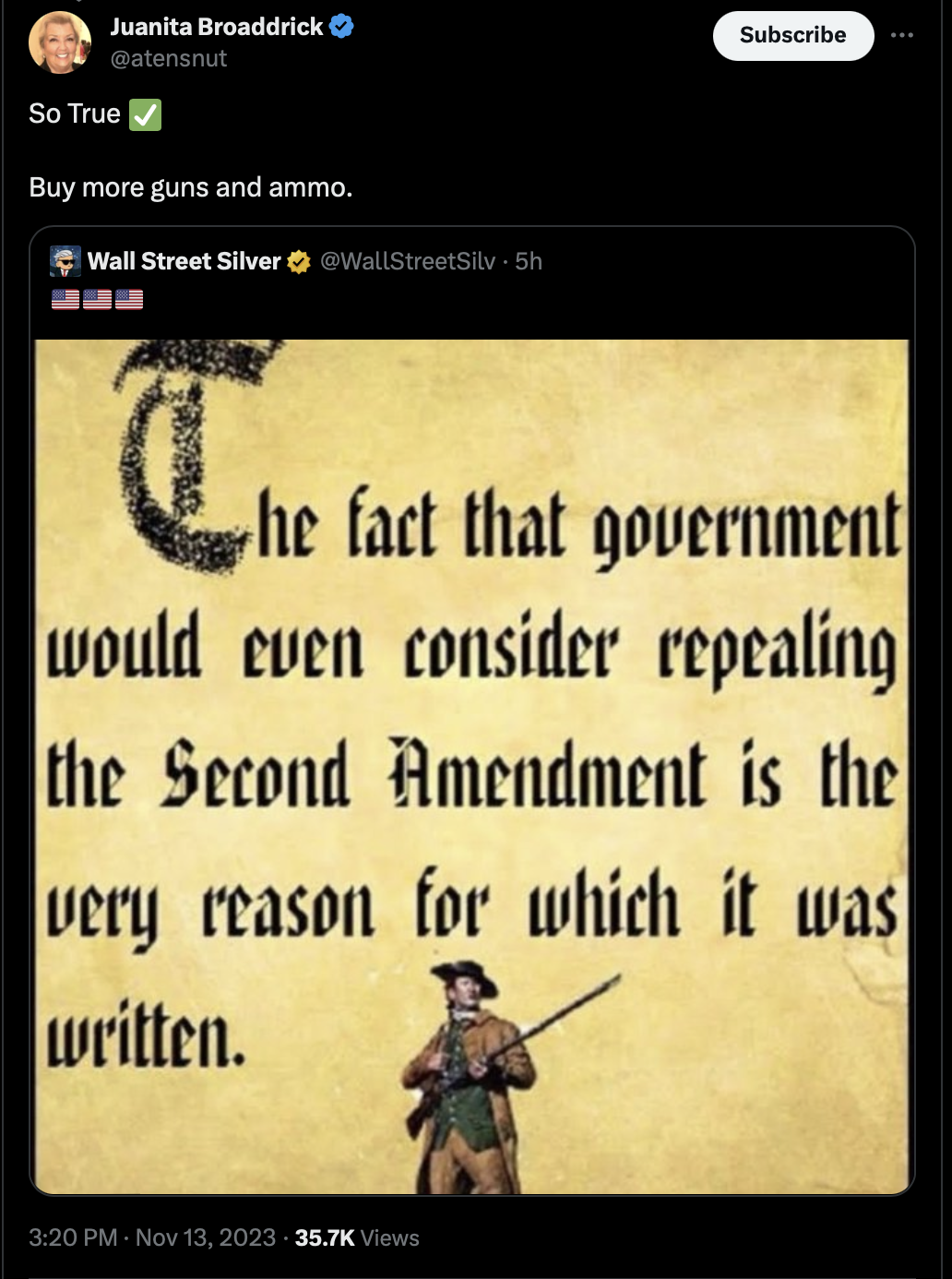
Task: Open Wall Street Silver's quoted account name
Action: click(184, 261)
